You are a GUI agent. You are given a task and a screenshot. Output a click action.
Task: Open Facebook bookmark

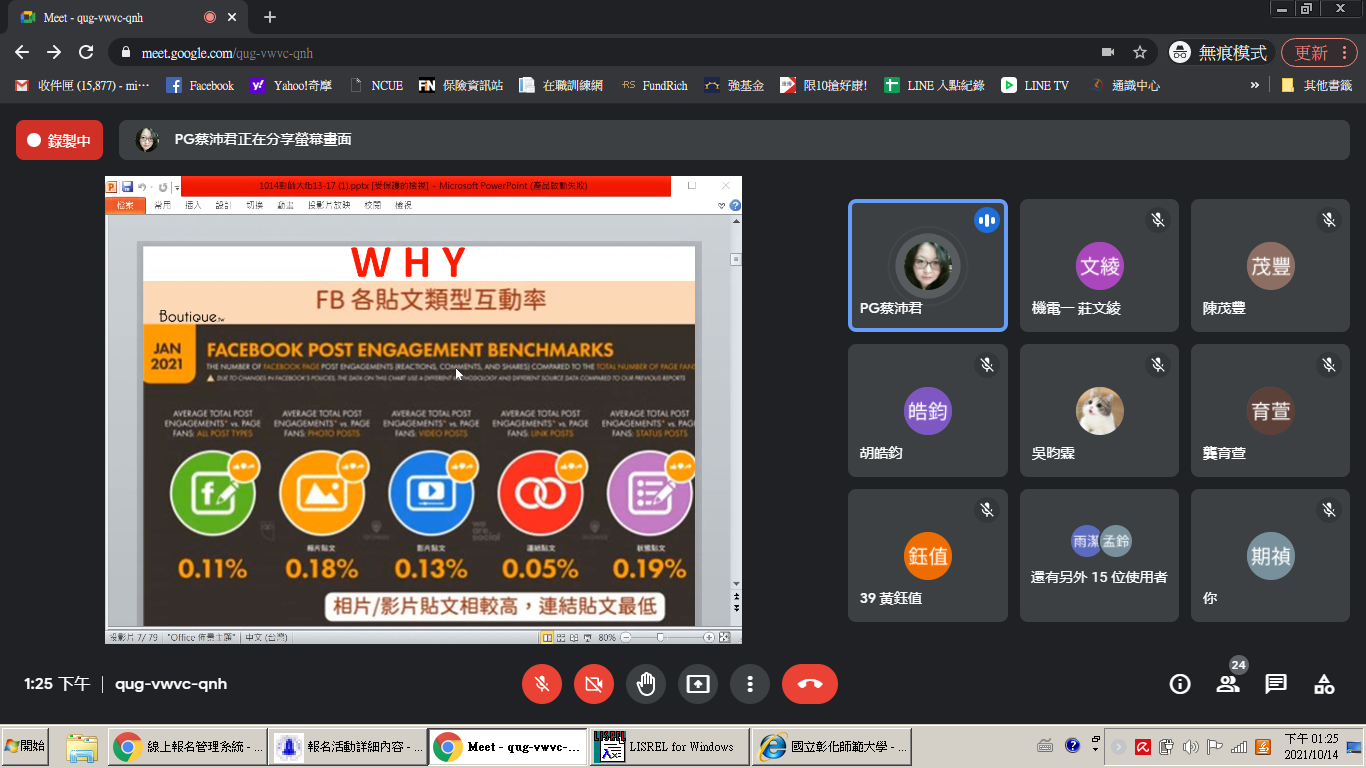coord(200,86)
